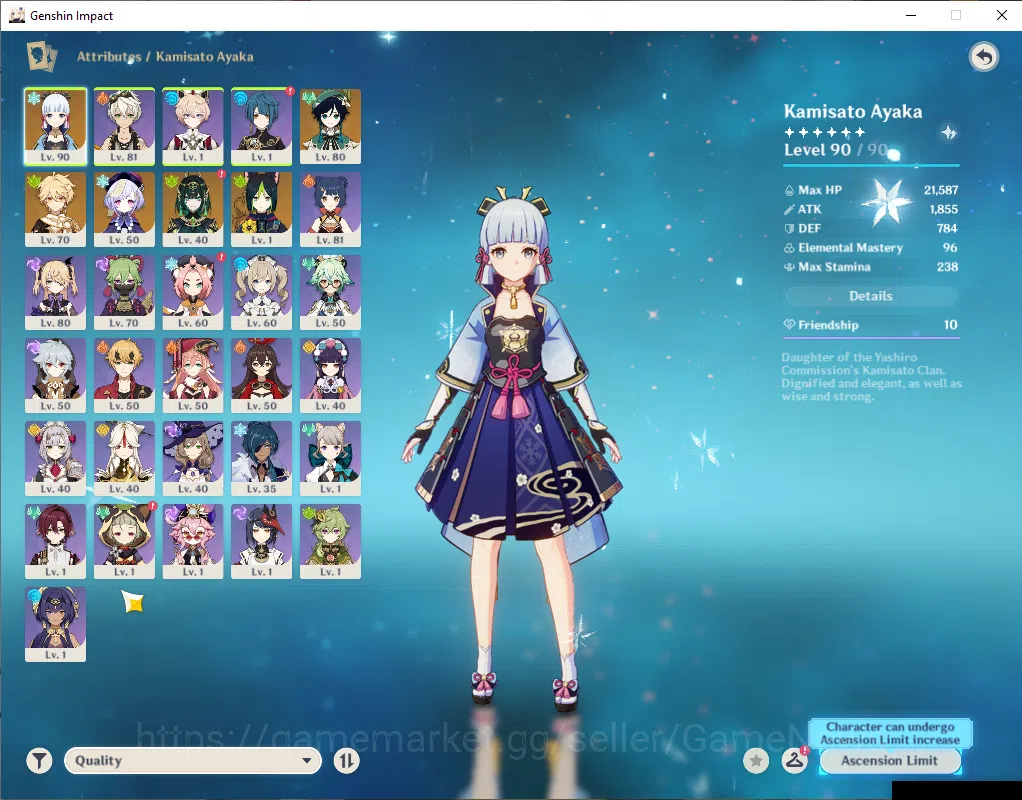
Task: Click the Elemental Mastery 96 stat
Action: click(871, 248)
